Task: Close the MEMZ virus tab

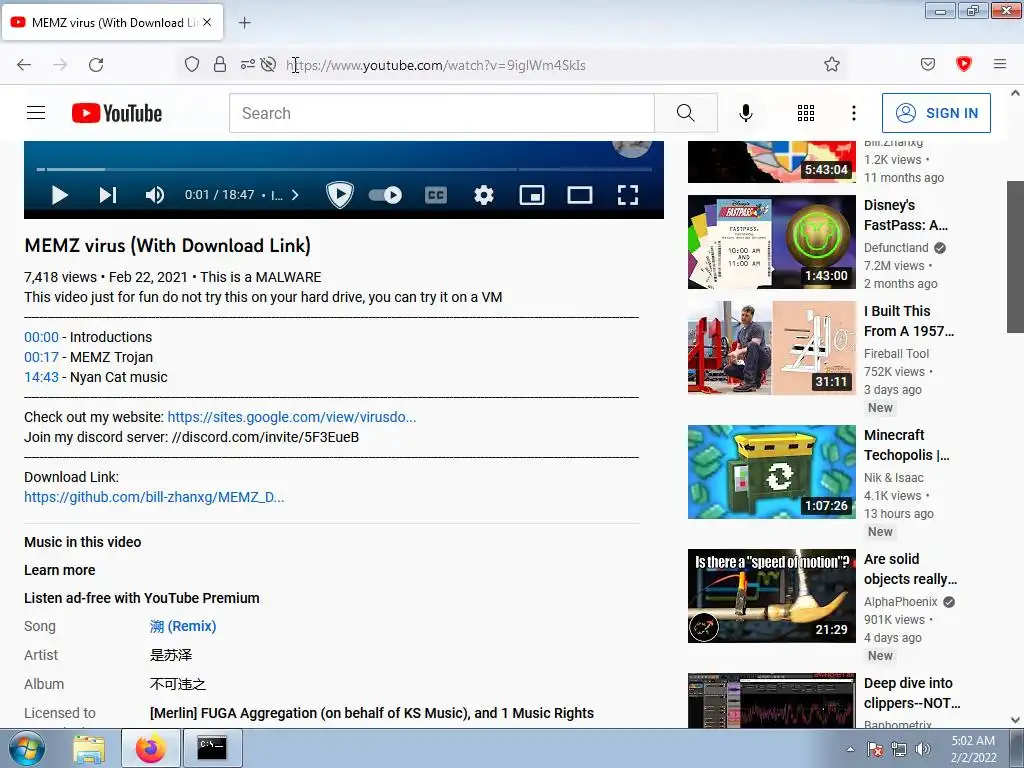Action: [x=207, y=22]
